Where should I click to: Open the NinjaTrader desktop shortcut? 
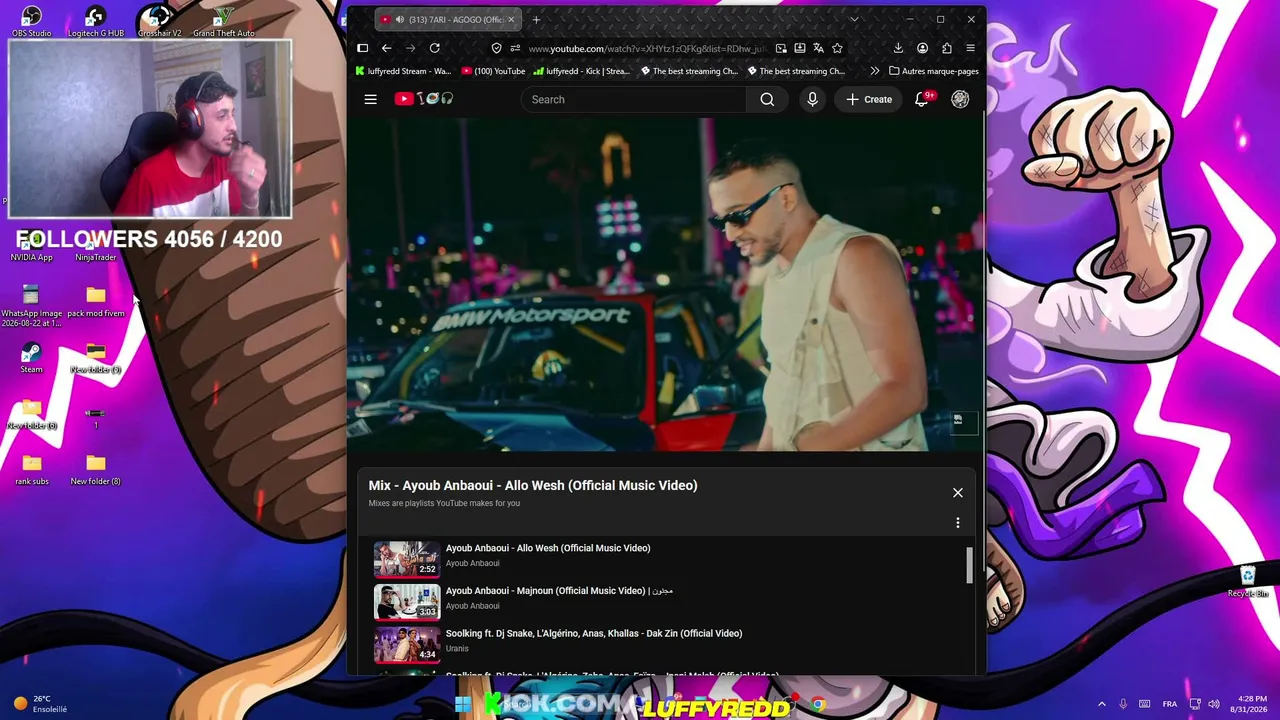point(96,246)
